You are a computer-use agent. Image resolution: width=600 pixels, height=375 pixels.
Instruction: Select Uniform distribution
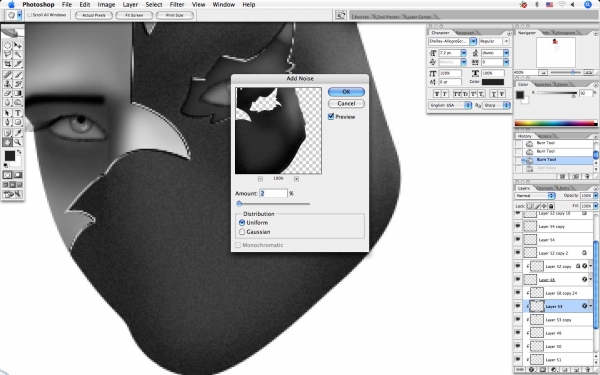tap(242, 222)
